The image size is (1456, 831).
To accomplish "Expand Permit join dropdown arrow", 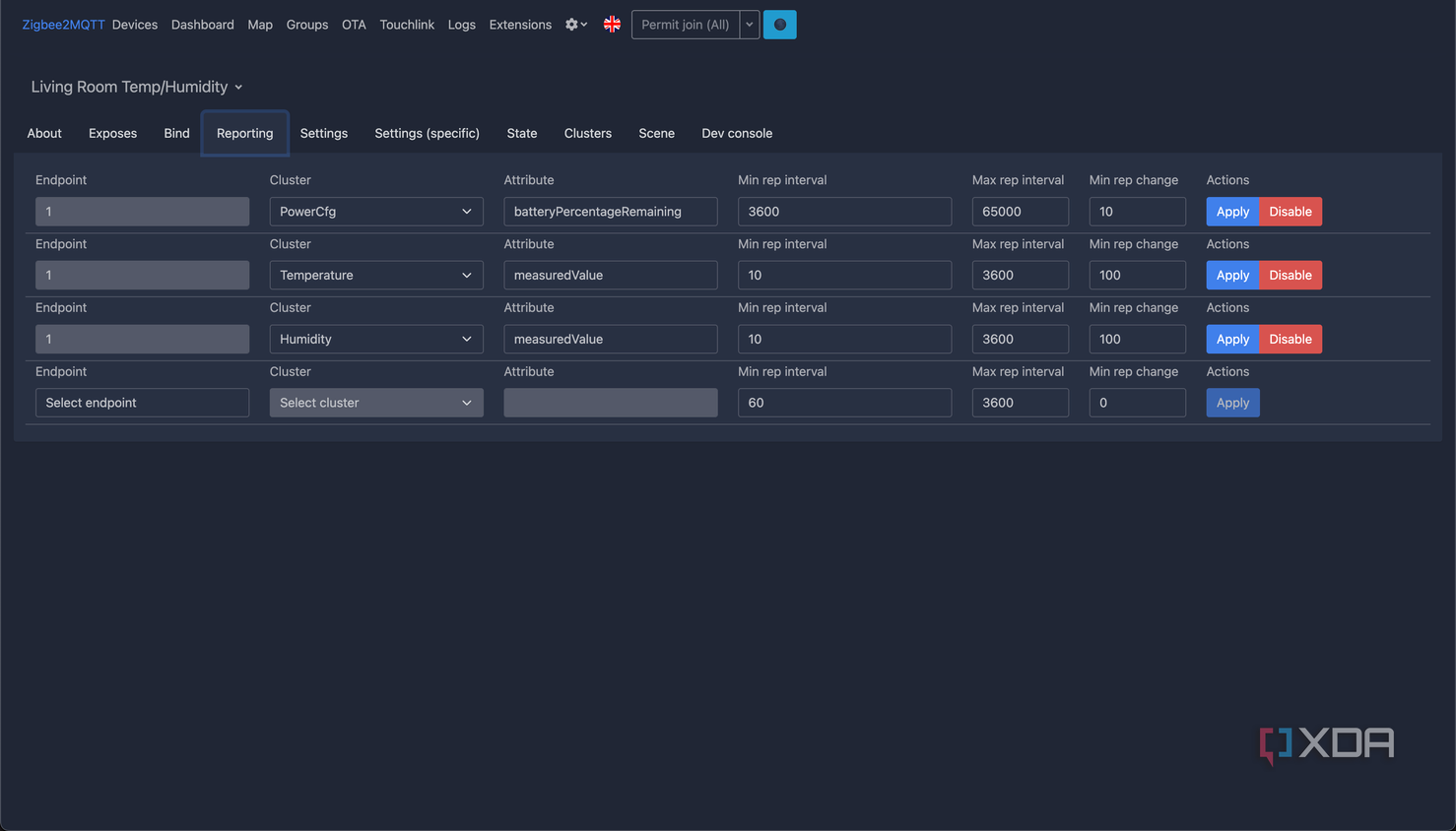I will point(750,25).
